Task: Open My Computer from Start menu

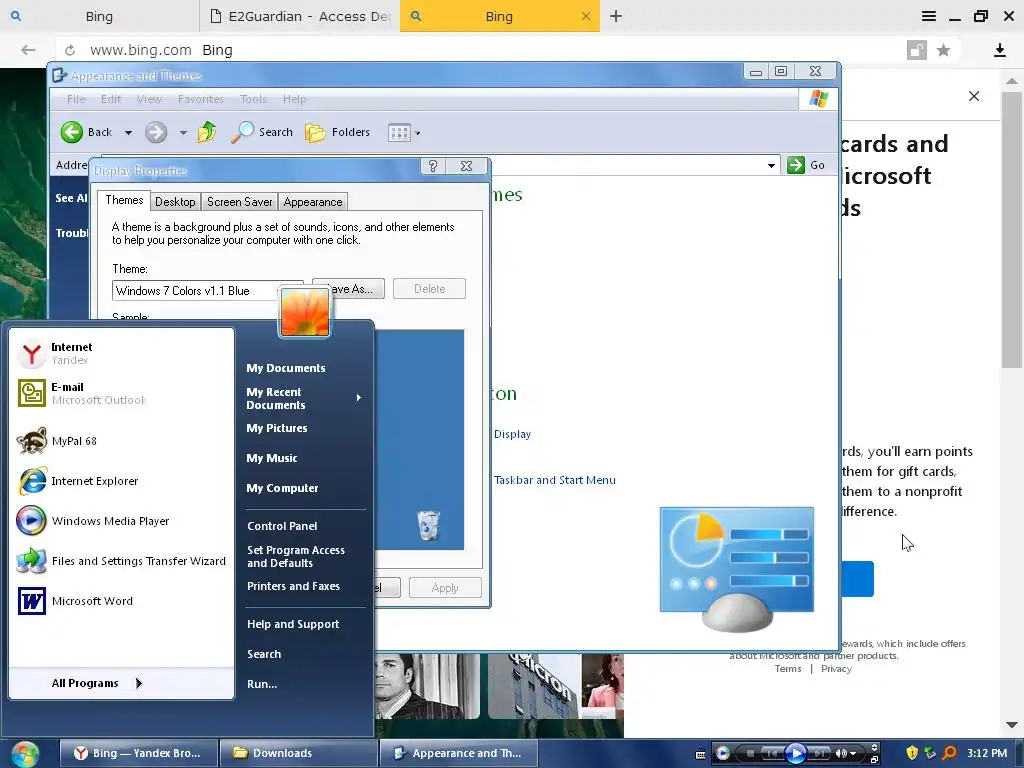Action: point(282,488)
